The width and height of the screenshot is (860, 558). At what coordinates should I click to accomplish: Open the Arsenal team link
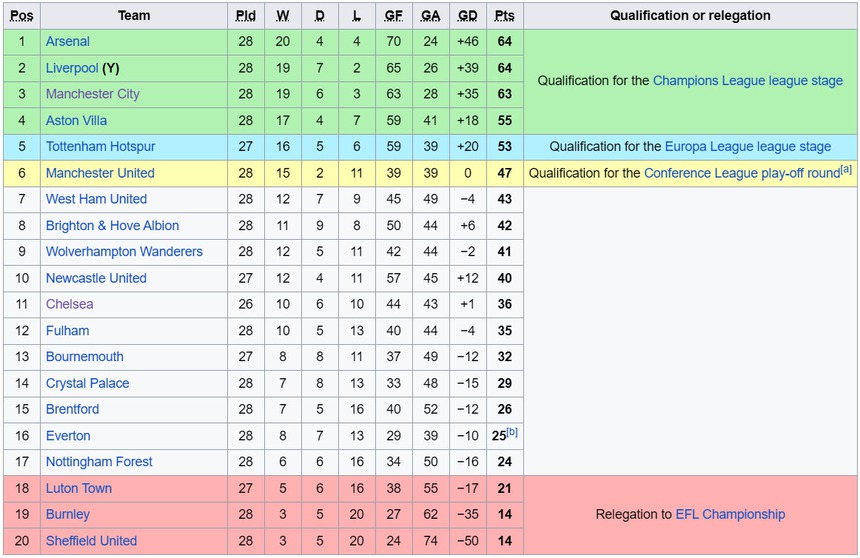click(x=68, y=42)
